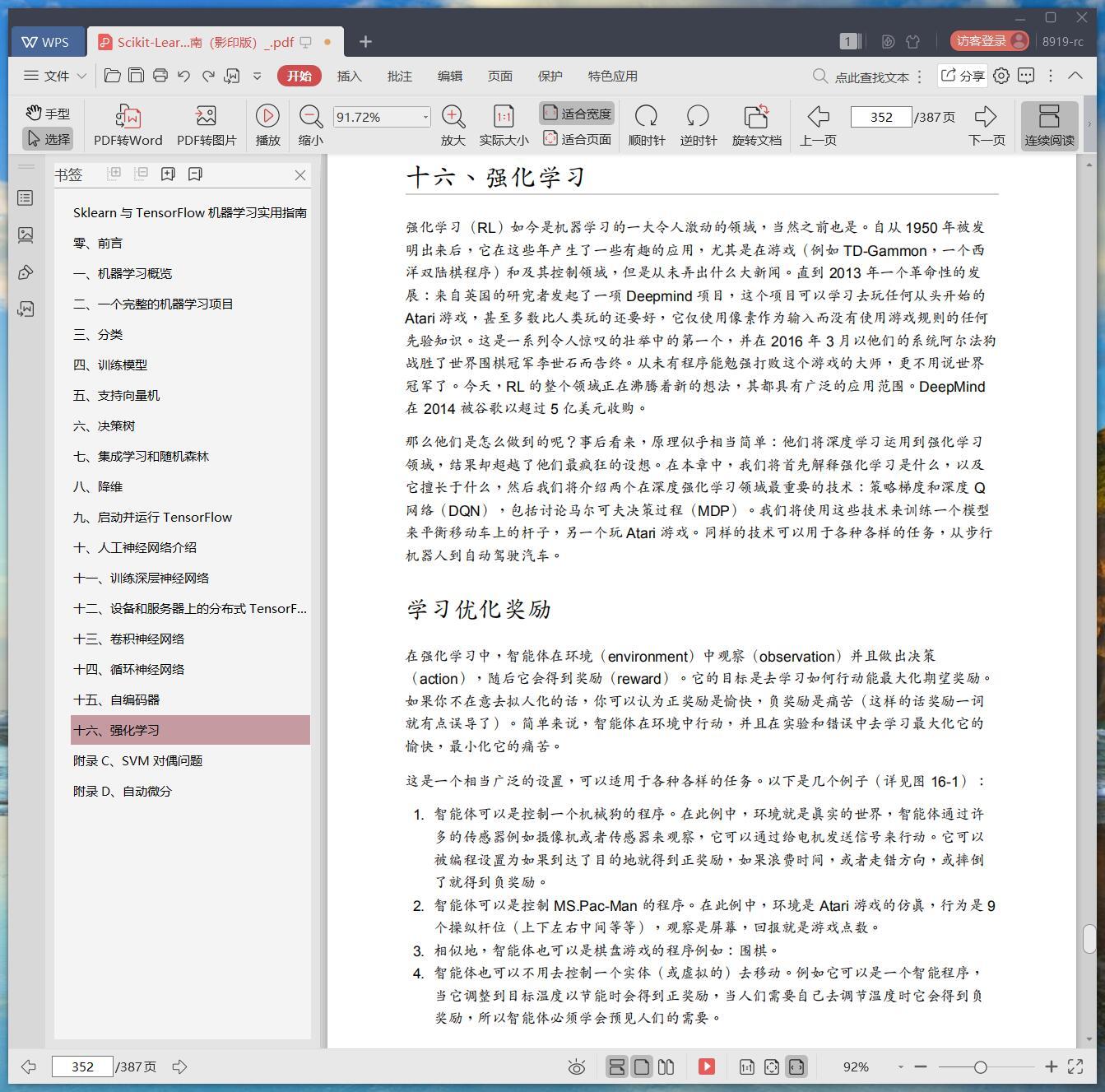The width and height of the screenshot is (1105, 1092).
Task: Toggle 适合页面 fit page mode
Action: [577, 139]
